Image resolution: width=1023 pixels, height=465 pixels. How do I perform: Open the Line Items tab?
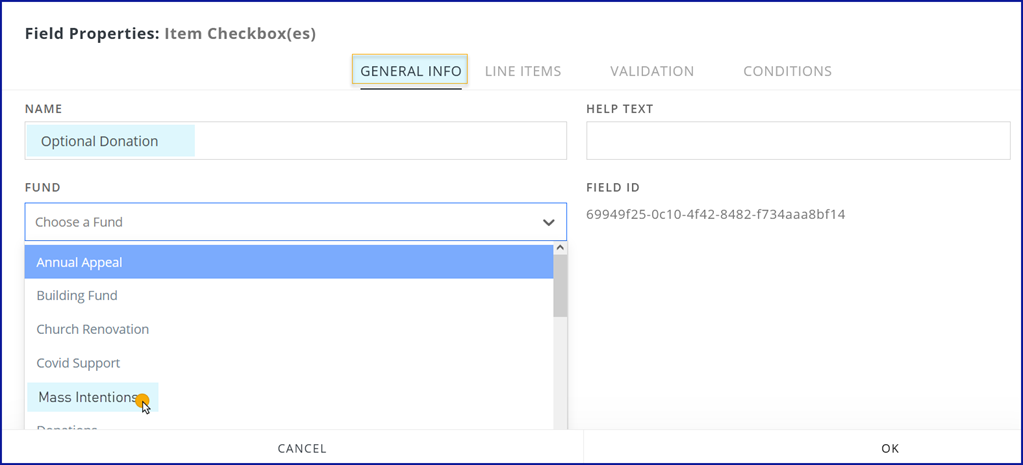[x=522, y=71]
